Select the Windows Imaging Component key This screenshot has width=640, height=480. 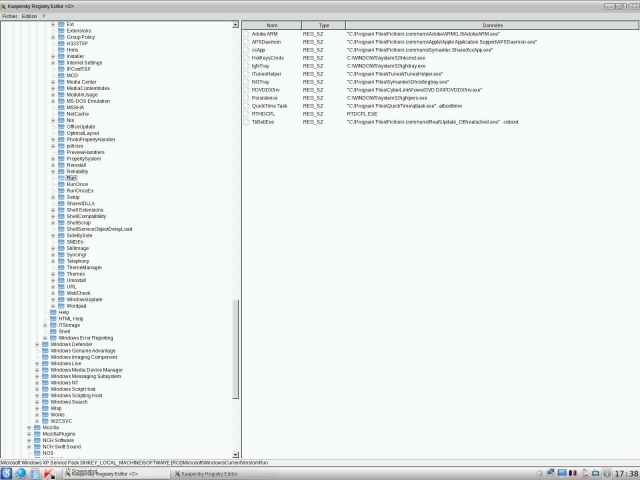click(x=84, y=357)
